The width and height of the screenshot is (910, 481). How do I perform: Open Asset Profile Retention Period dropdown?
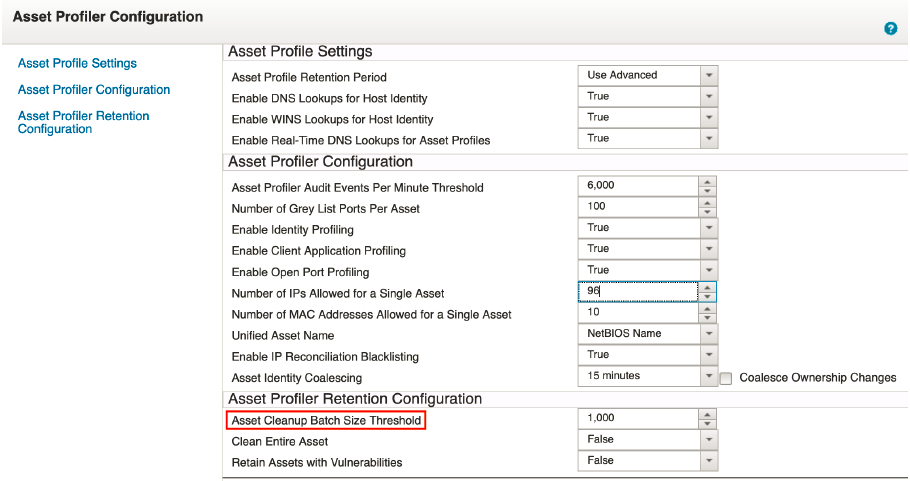click(x=708, y=76)
